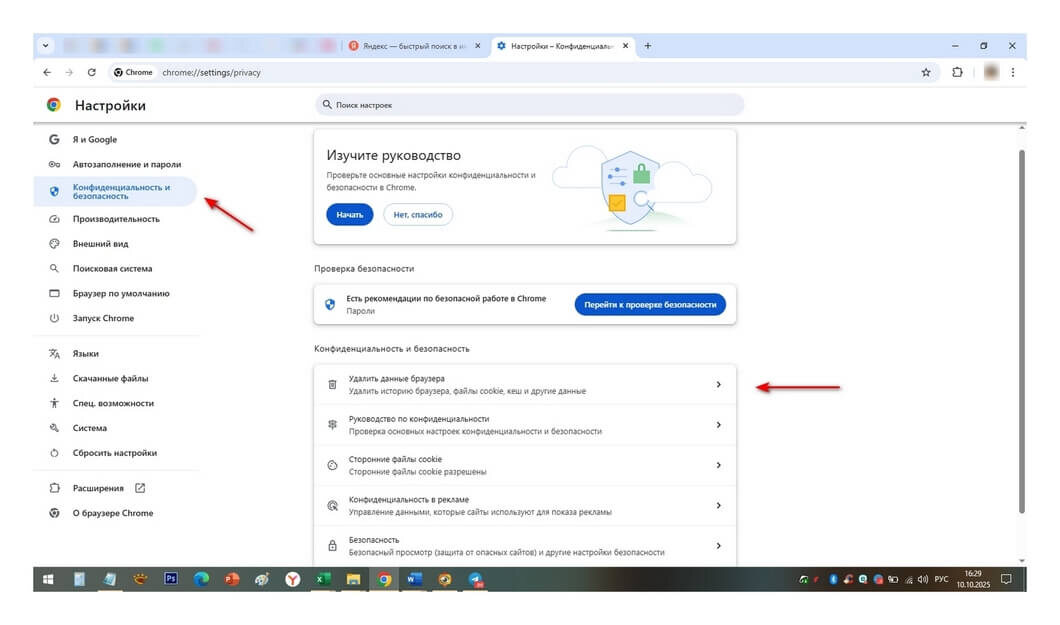1060x625 pixels.
Task: Open Telegram from the taskbar
Action: (x=475, y=579)
